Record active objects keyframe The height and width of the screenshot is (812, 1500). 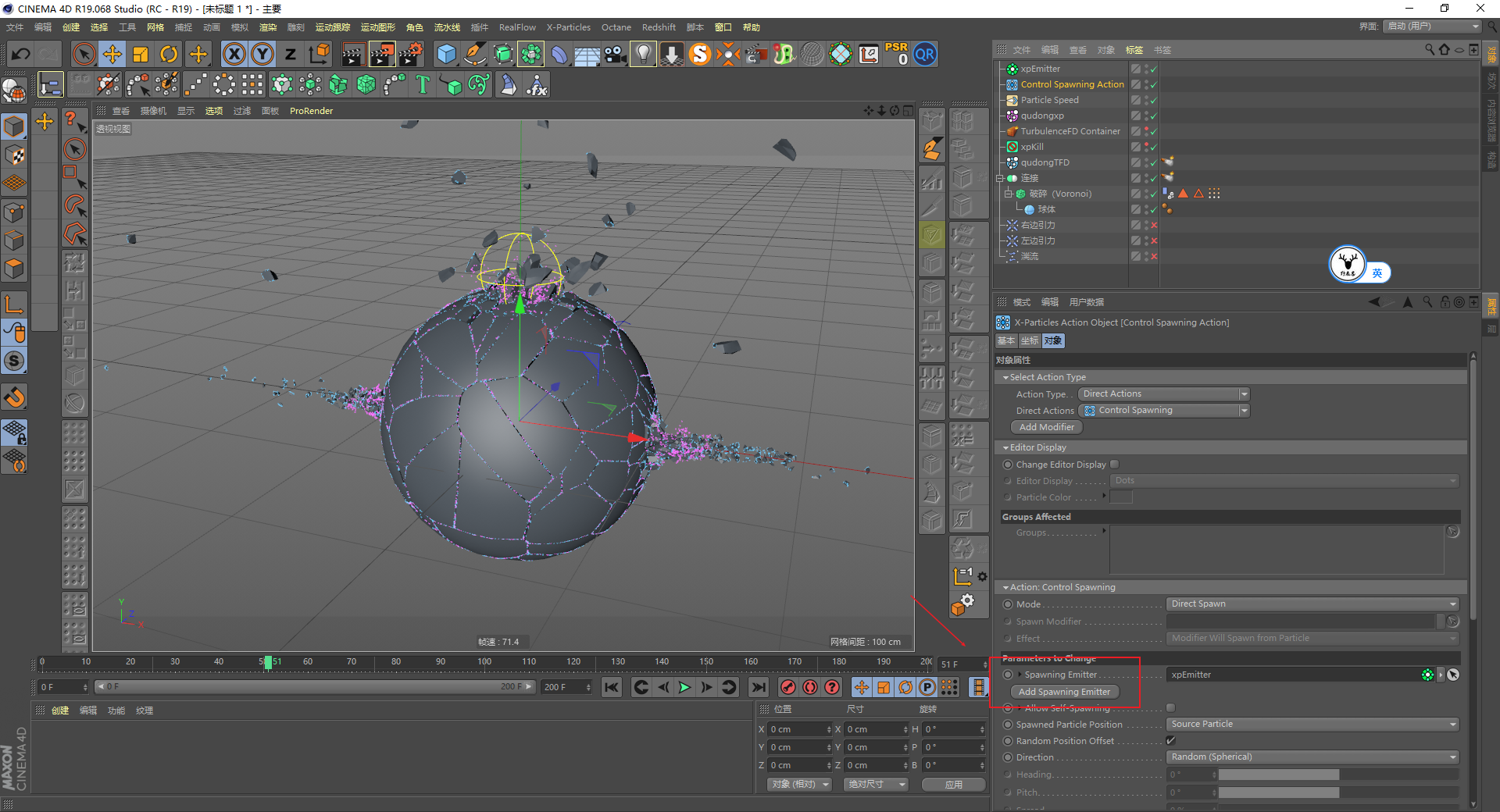click(788, 687)
